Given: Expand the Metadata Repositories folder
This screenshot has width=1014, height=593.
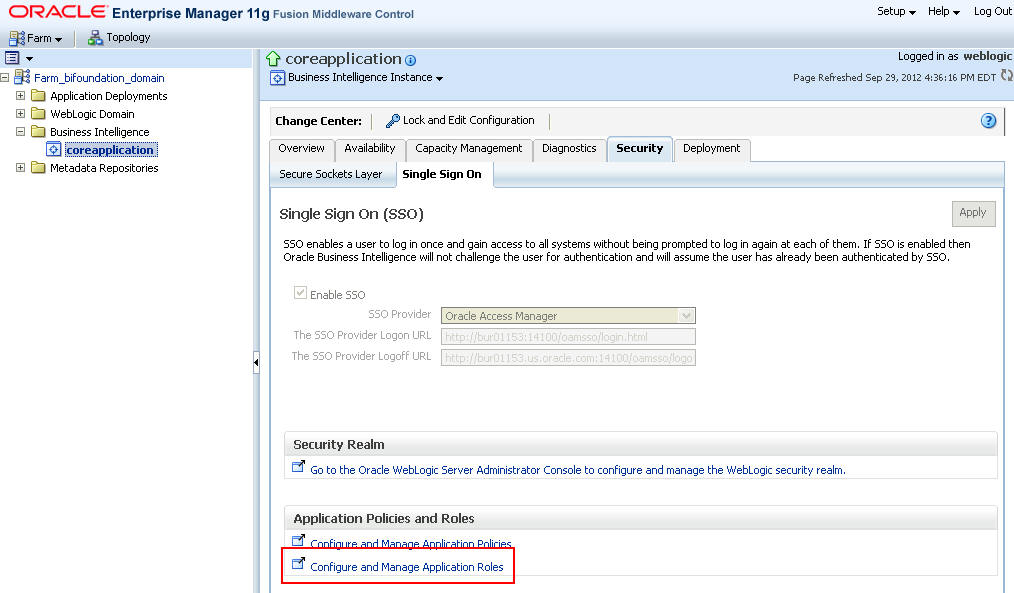Looking at the screenshot, I should pyautogui.click(x=20, y=167).
